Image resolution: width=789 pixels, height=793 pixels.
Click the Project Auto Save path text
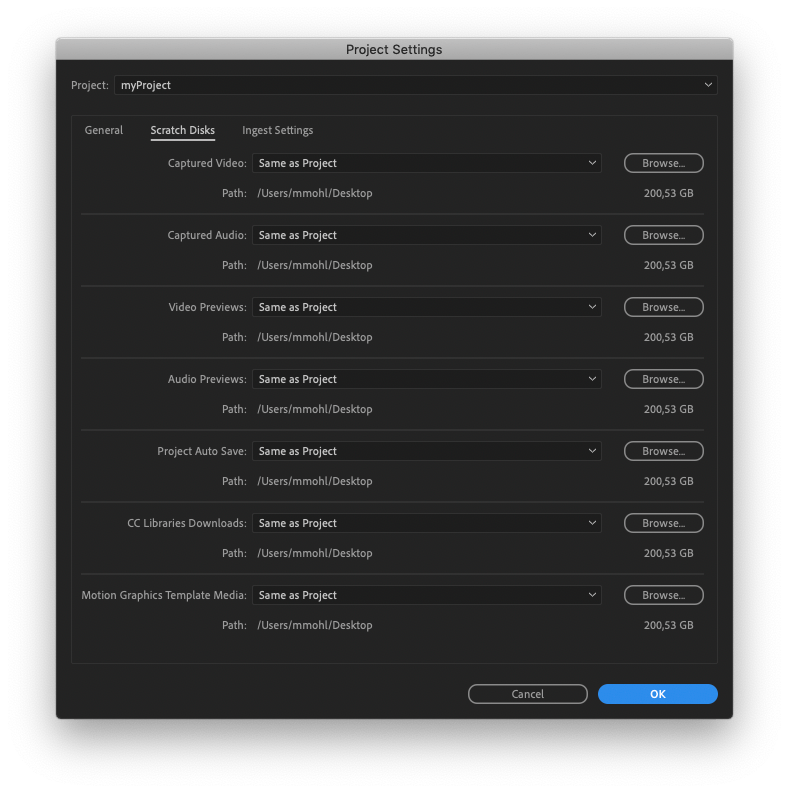pos(315,481)
